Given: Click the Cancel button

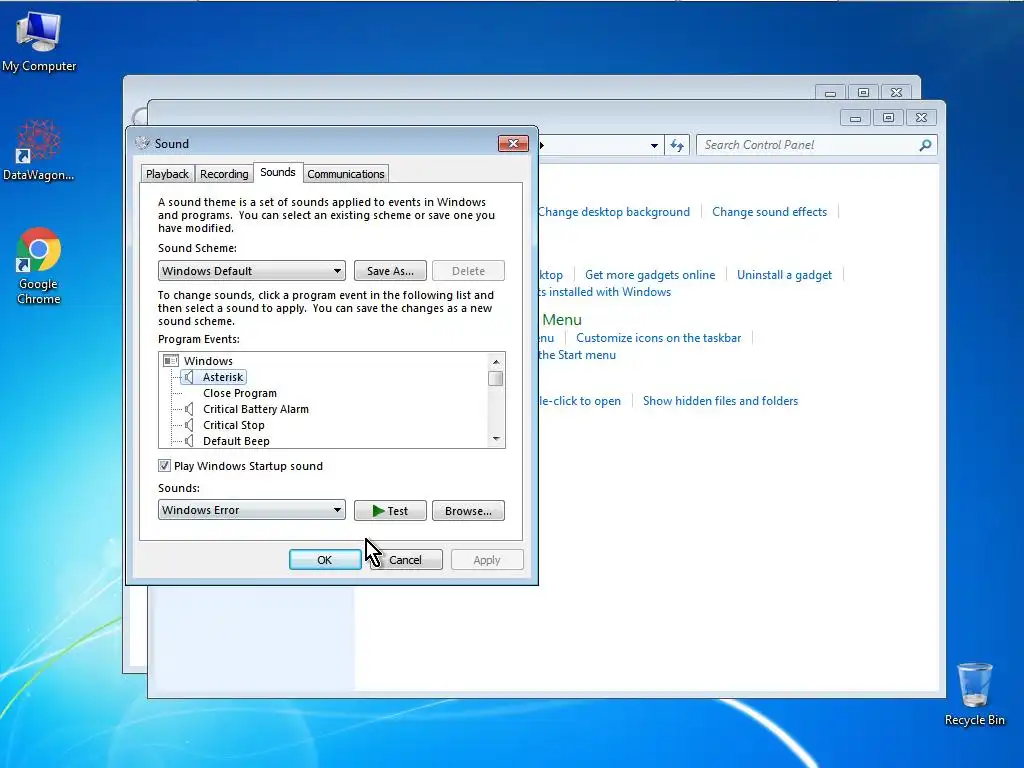Looking at the screenshot, I should coord(406,560).
